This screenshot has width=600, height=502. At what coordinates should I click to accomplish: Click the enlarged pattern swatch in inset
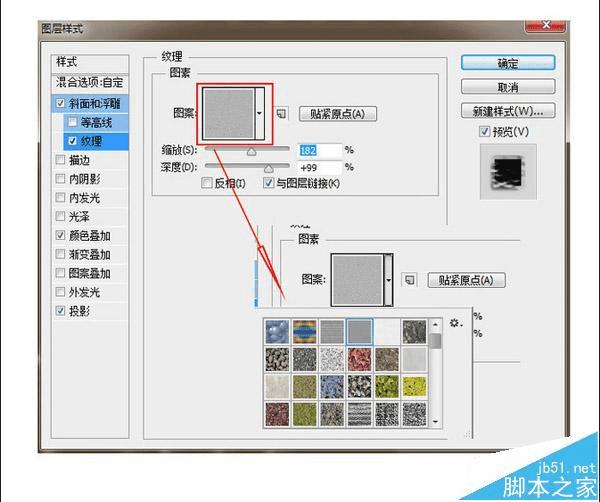pos(357,280)
